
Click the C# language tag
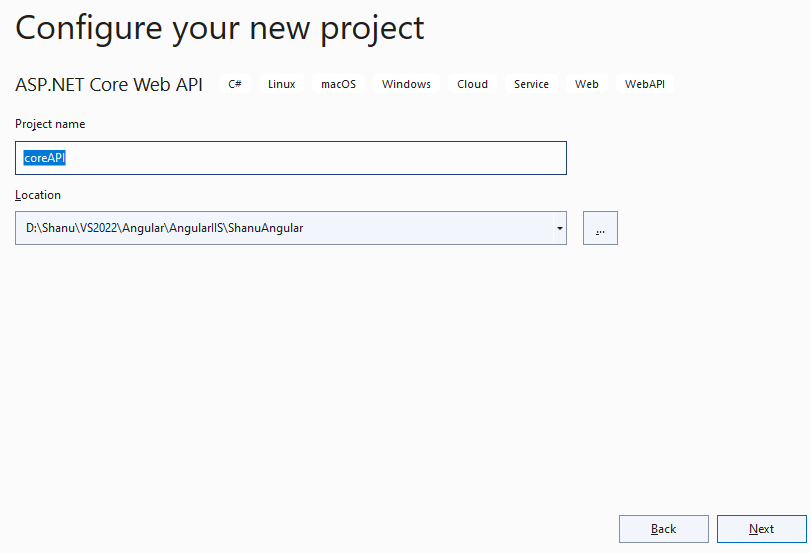(x=235, y=84)
